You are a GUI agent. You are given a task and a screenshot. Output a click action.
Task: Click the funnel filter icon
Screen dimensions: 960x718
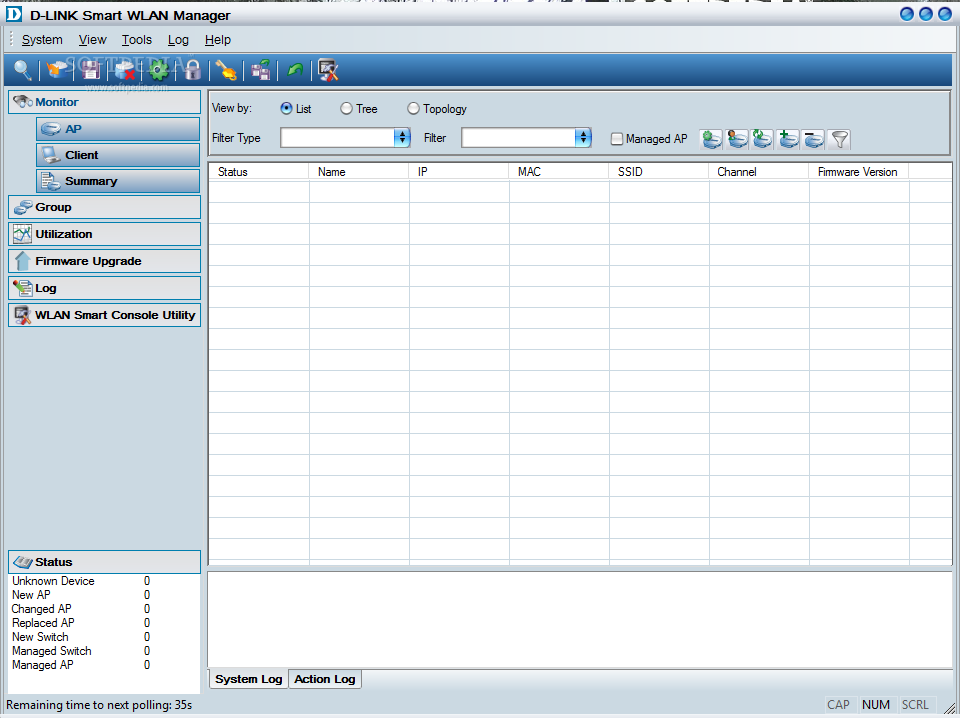[839, 139]
